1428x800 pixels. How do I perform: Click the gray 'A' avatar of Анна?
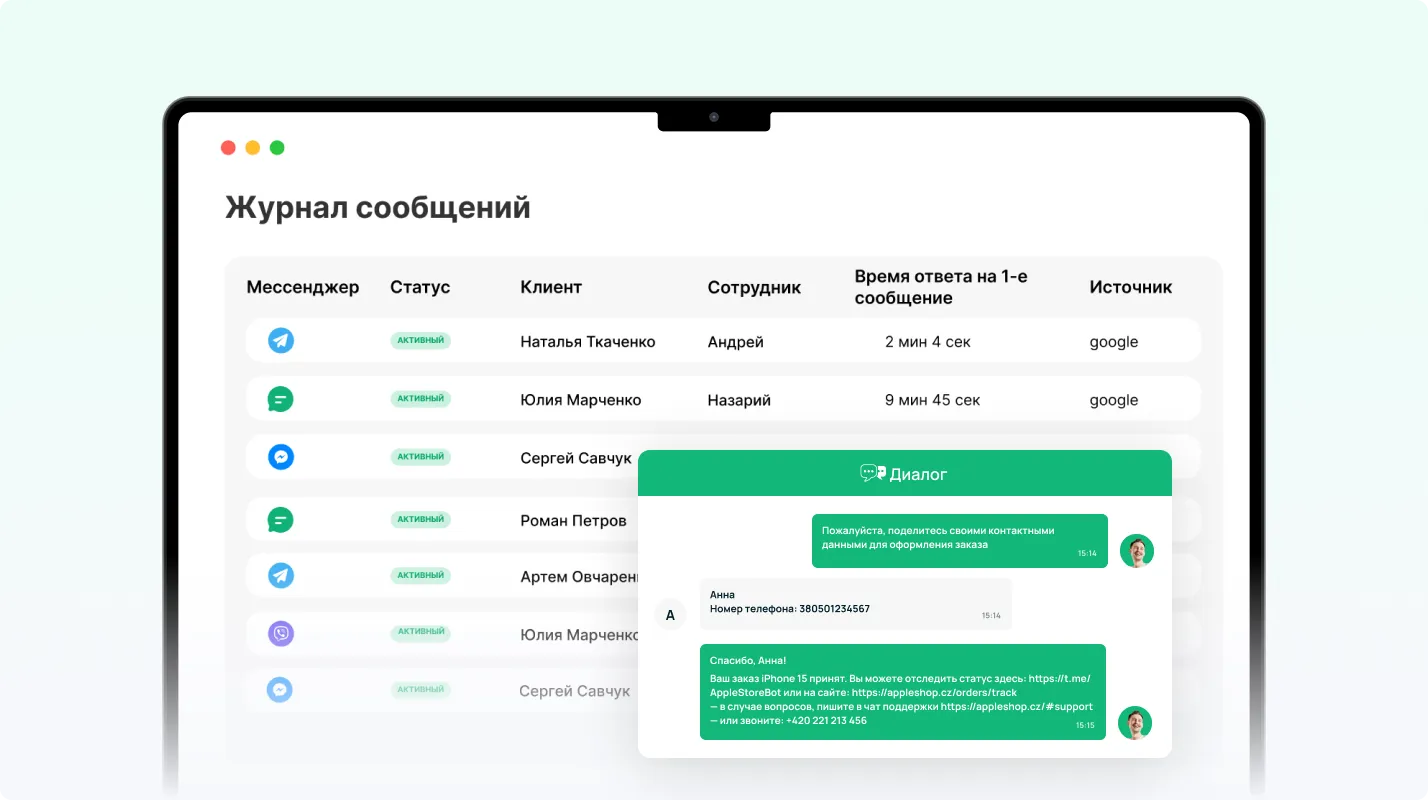coord(670,615)
